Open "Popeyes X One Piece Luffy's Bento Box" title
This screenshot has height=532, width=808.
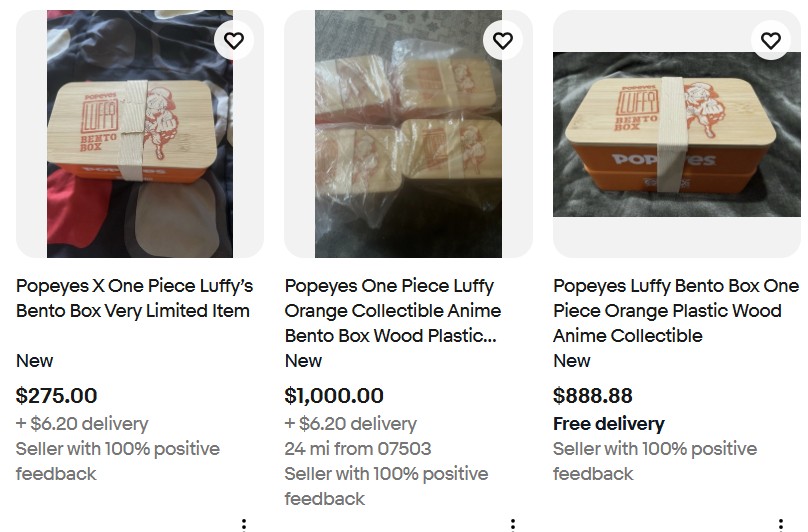click(134, 298)
